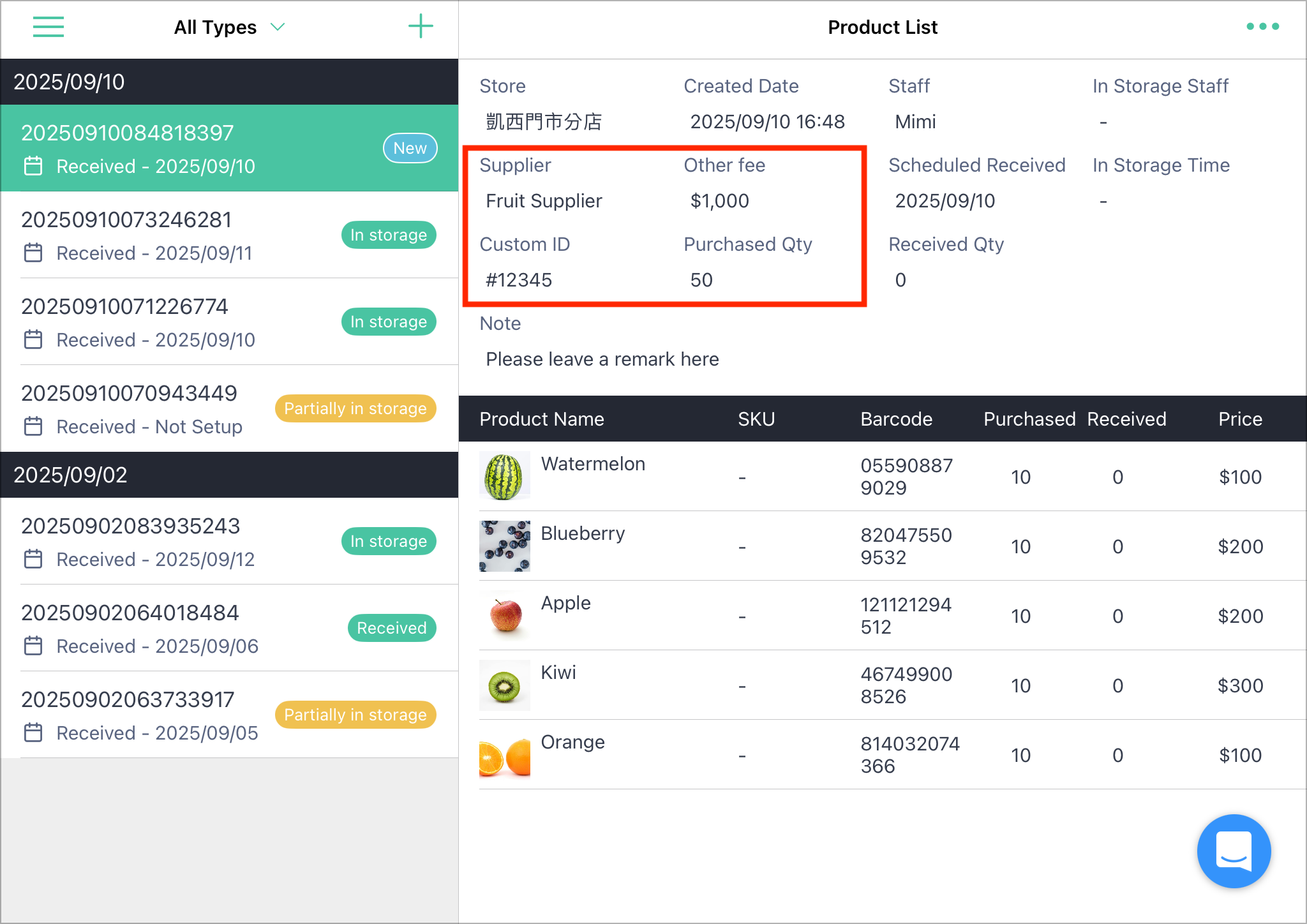Open the hamburger menu icon
Image resolution: width=1307 pixels, height=924 pixels.
[49, 27]
